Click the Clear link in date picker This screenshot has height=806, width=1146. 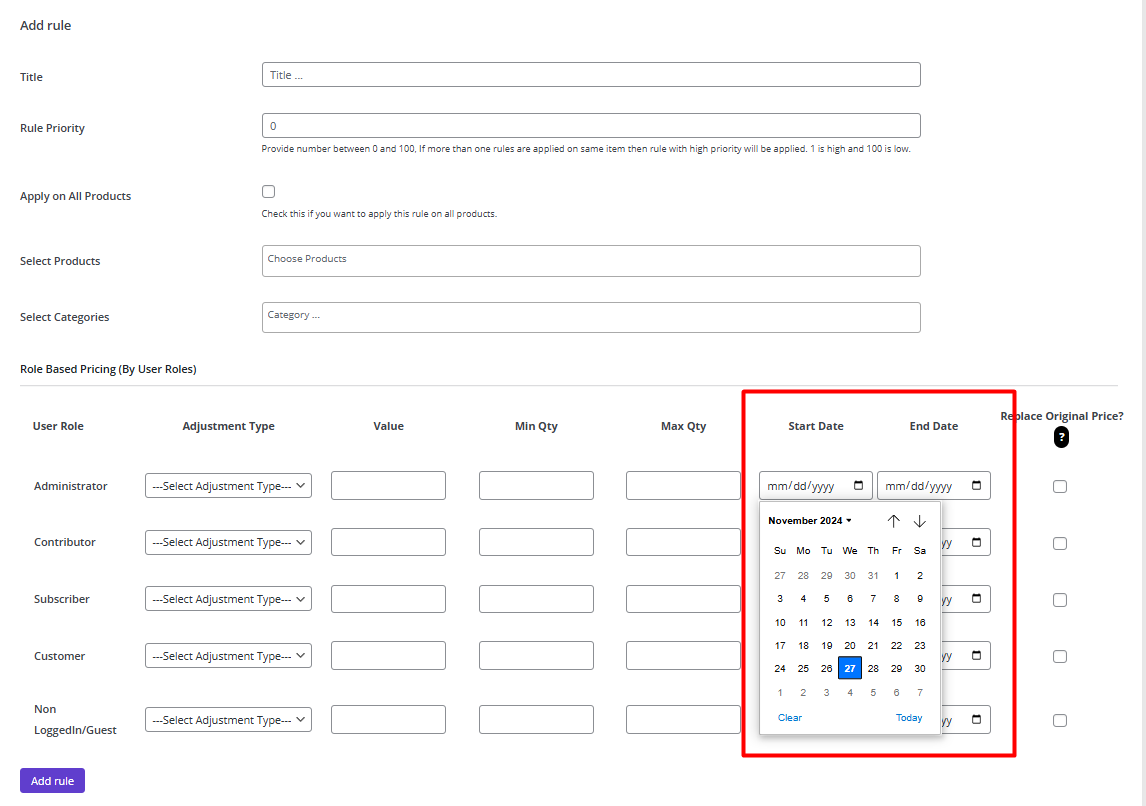coord(789,718)
